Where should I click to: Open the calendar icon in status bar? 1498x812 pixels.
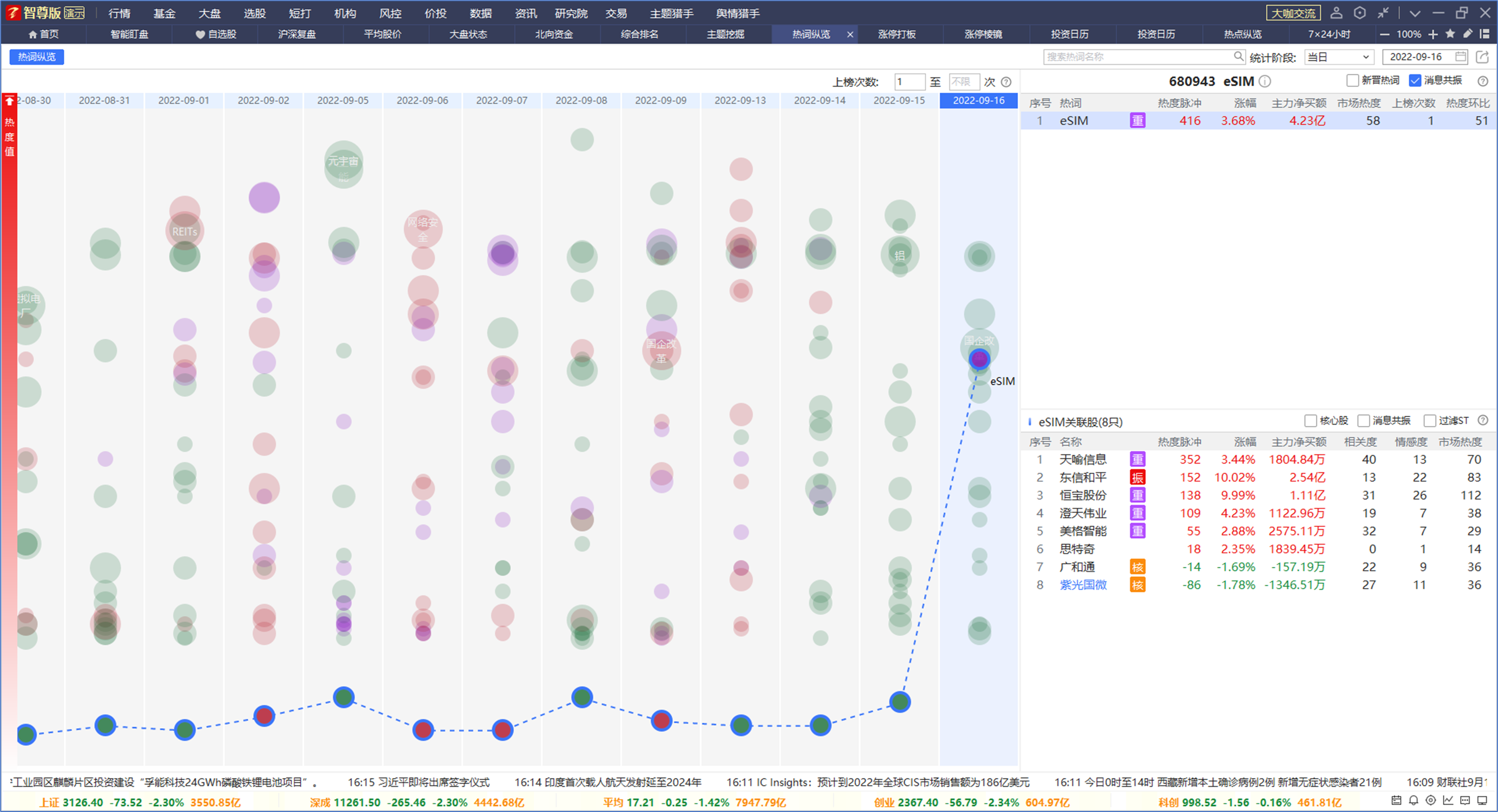[1396, 801]
